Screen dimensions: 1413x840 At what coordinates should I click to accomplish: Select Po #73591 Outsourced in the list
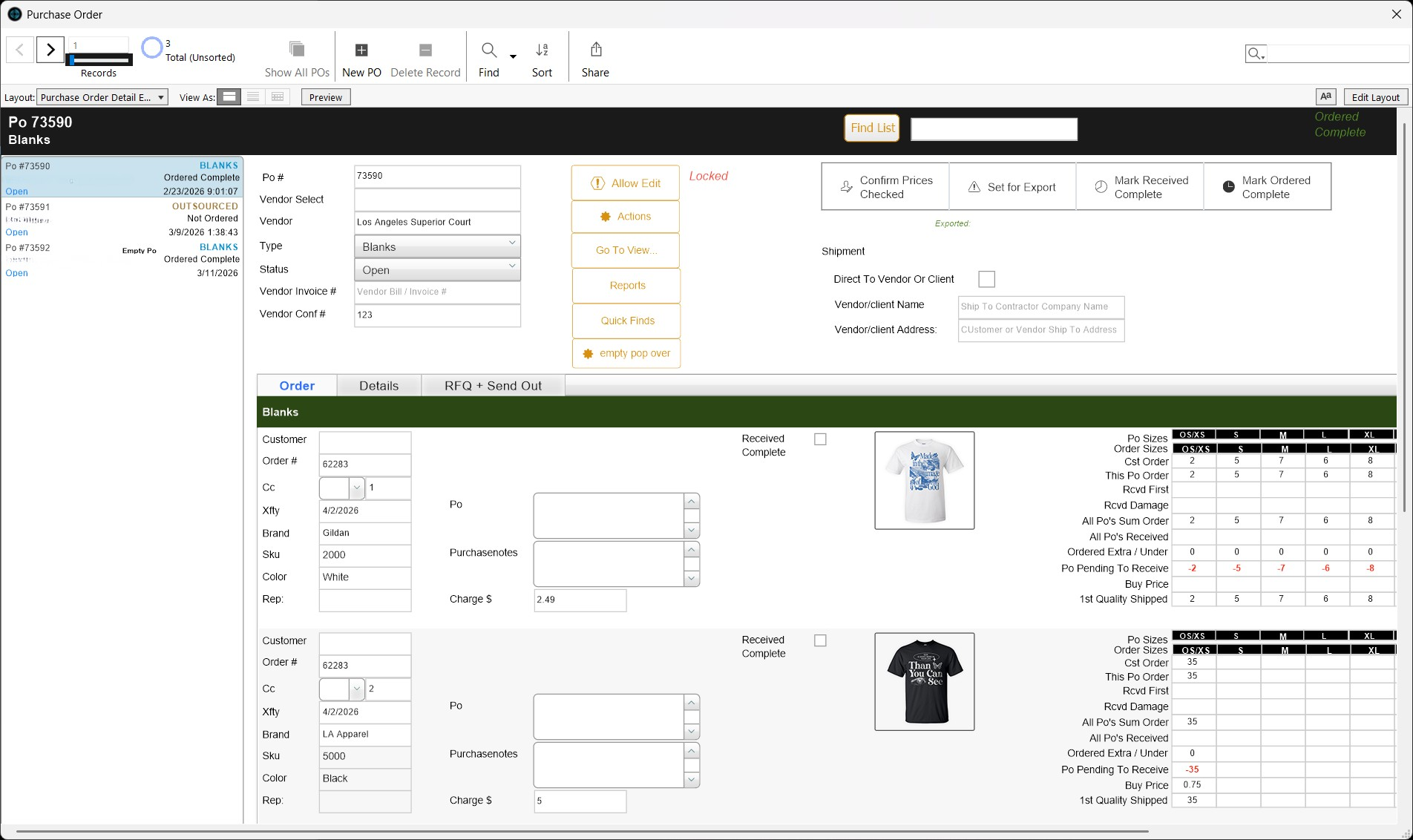coord(122,219)
